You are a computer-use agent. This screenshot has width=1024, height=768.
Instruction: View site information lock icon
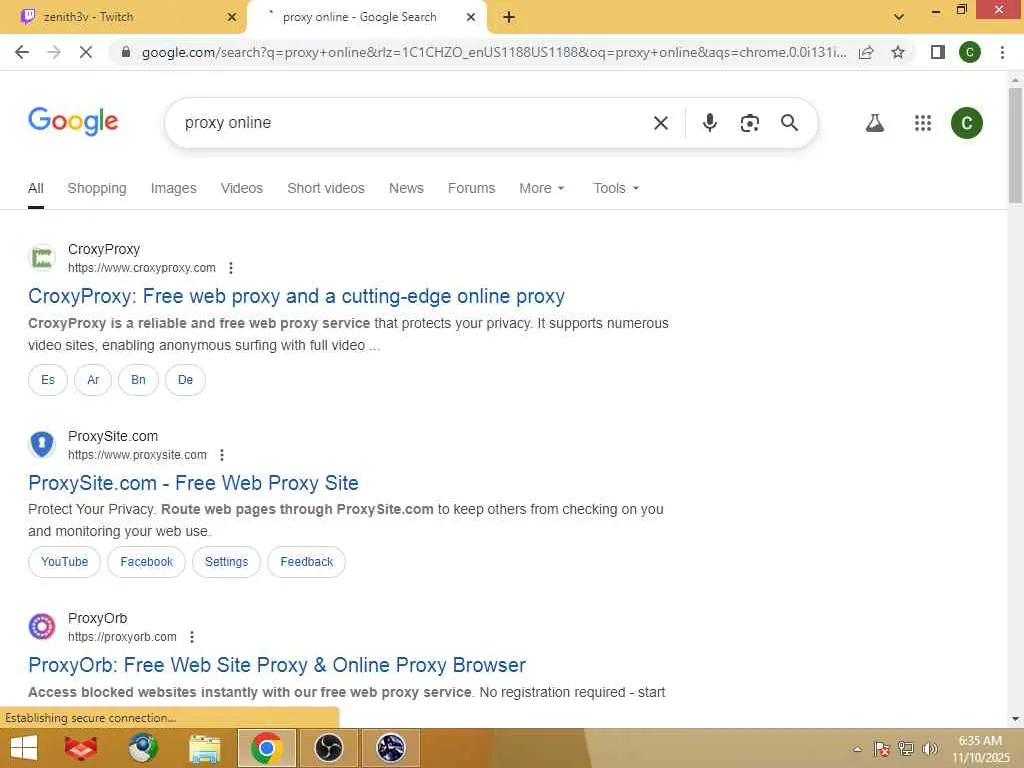(127, 52)
